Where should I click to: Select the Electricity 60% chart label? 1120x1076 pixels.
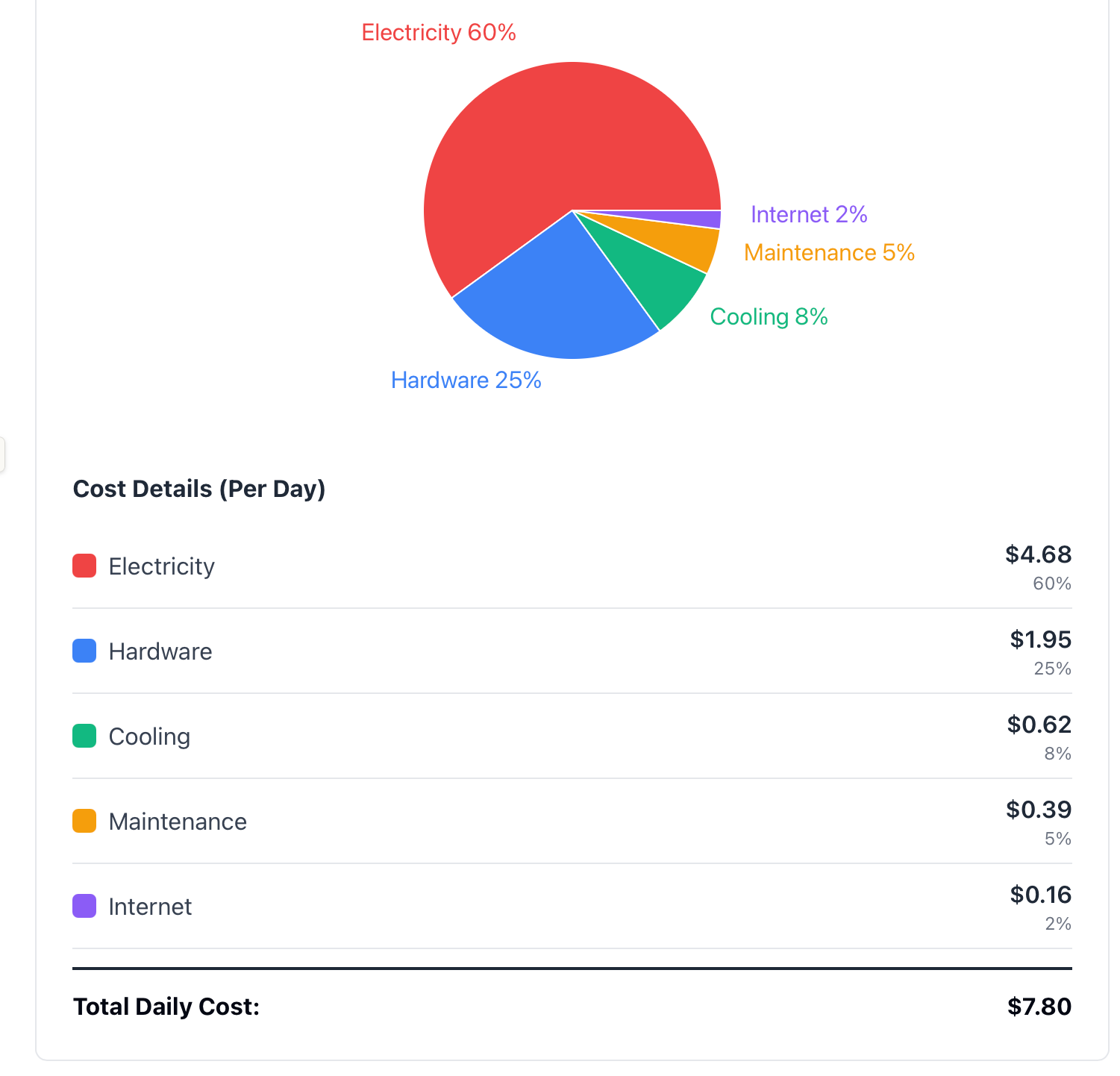pos(439,33)
